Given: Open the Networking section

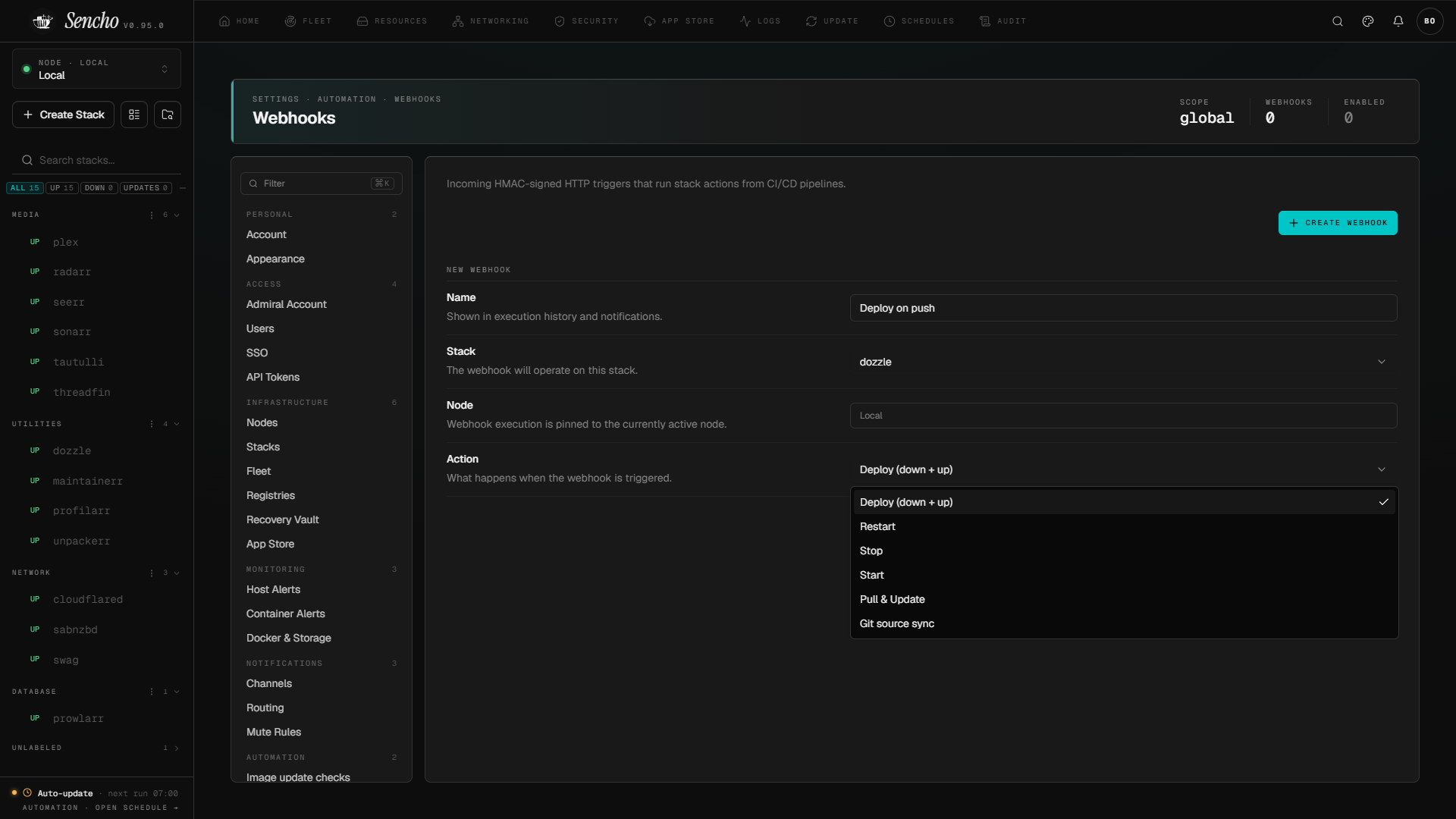Looking at the screenshot, I should pos(491,21).
